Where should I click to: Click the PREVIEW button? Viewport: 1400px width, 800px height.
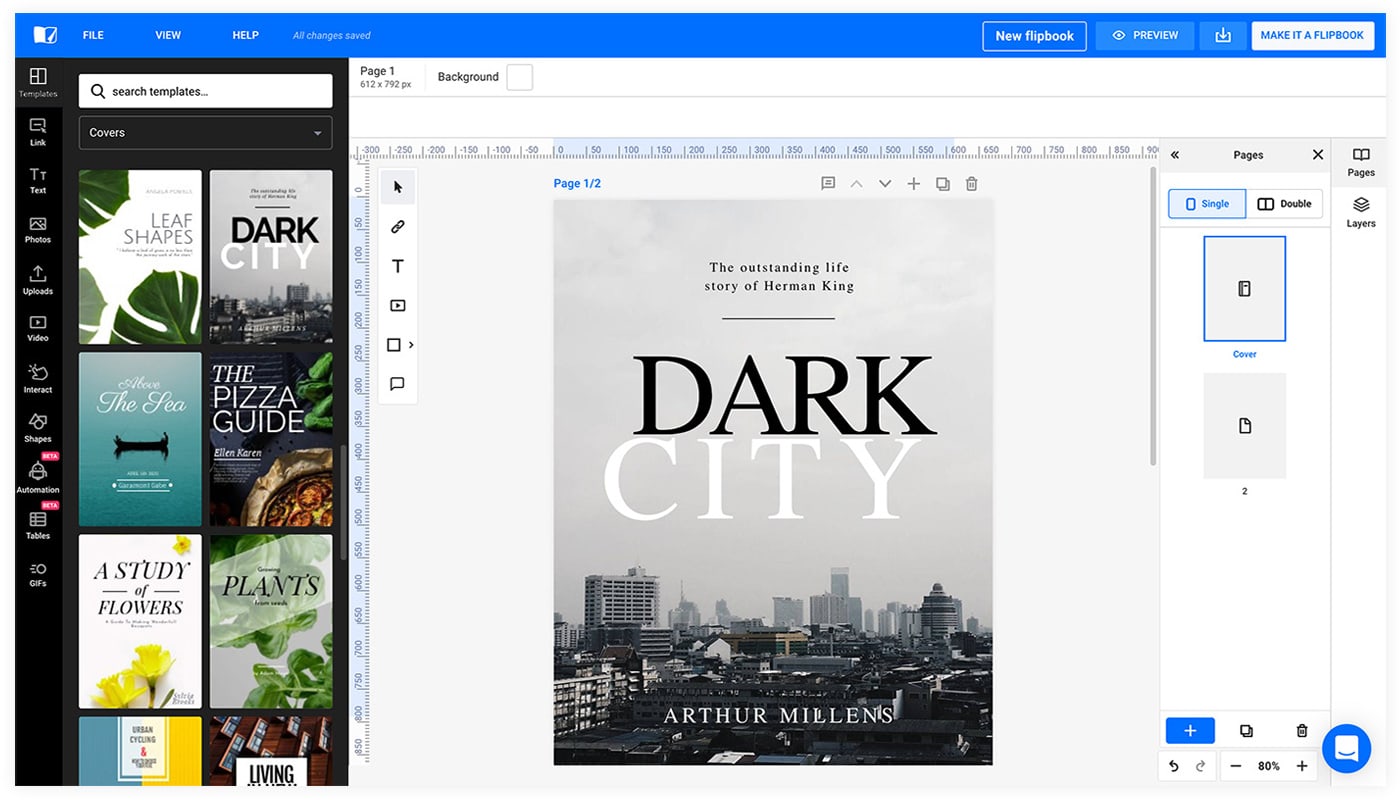(x=1144, y=36)
